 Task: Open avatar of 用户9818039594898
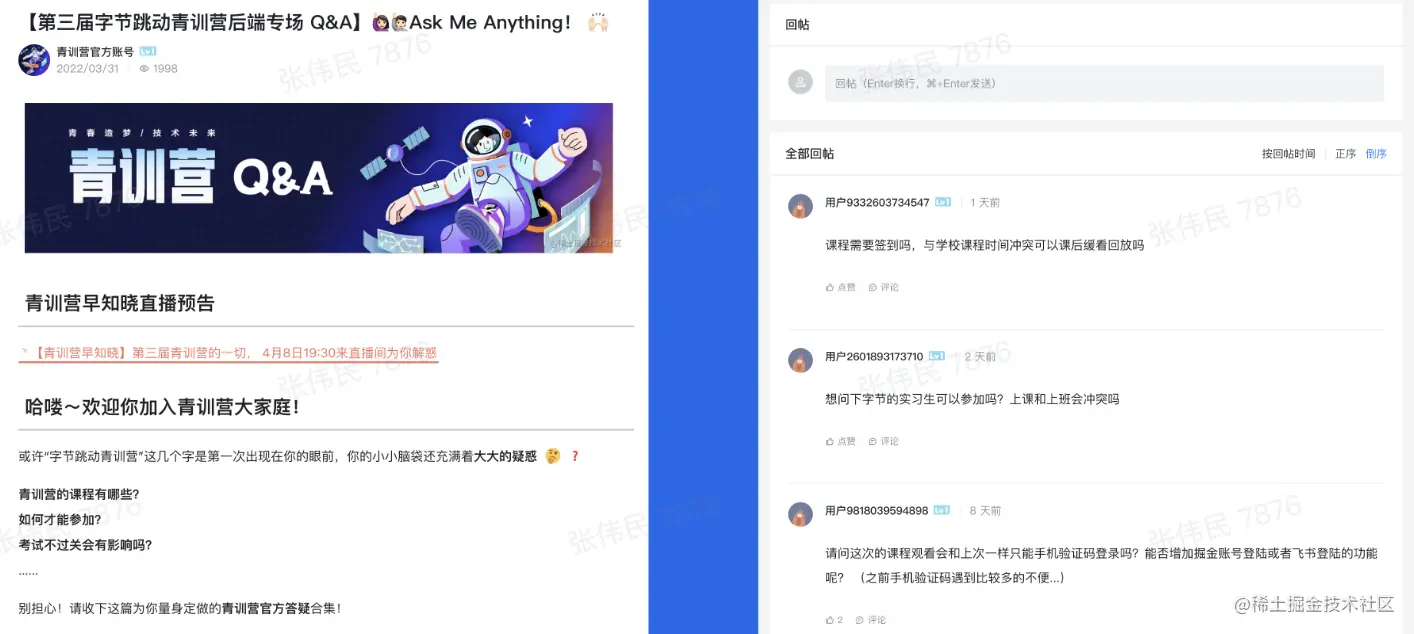[800, 514]
